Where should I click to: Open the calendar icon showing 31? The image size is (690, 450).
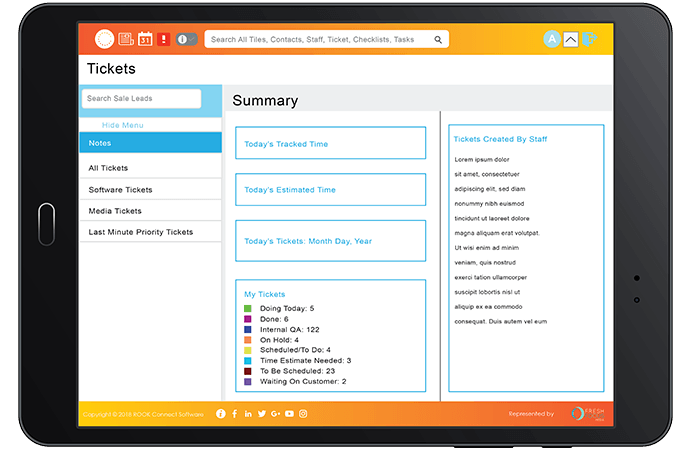point(145,39)
